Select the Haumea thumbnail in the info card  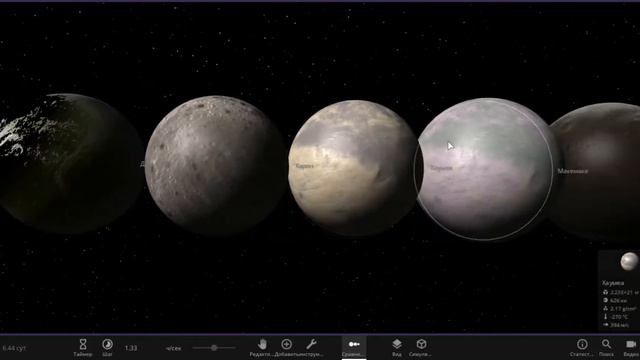click(x=629, y=261)
